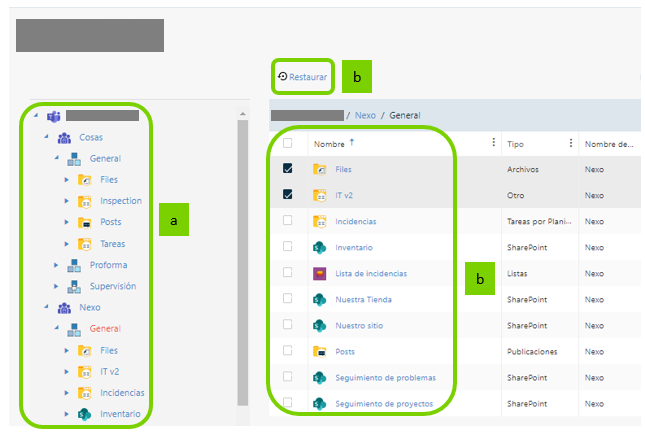Screen dimensions: 645x434
Task: Collapse the red General channel under Nexo
Action: tap(57, 327)
